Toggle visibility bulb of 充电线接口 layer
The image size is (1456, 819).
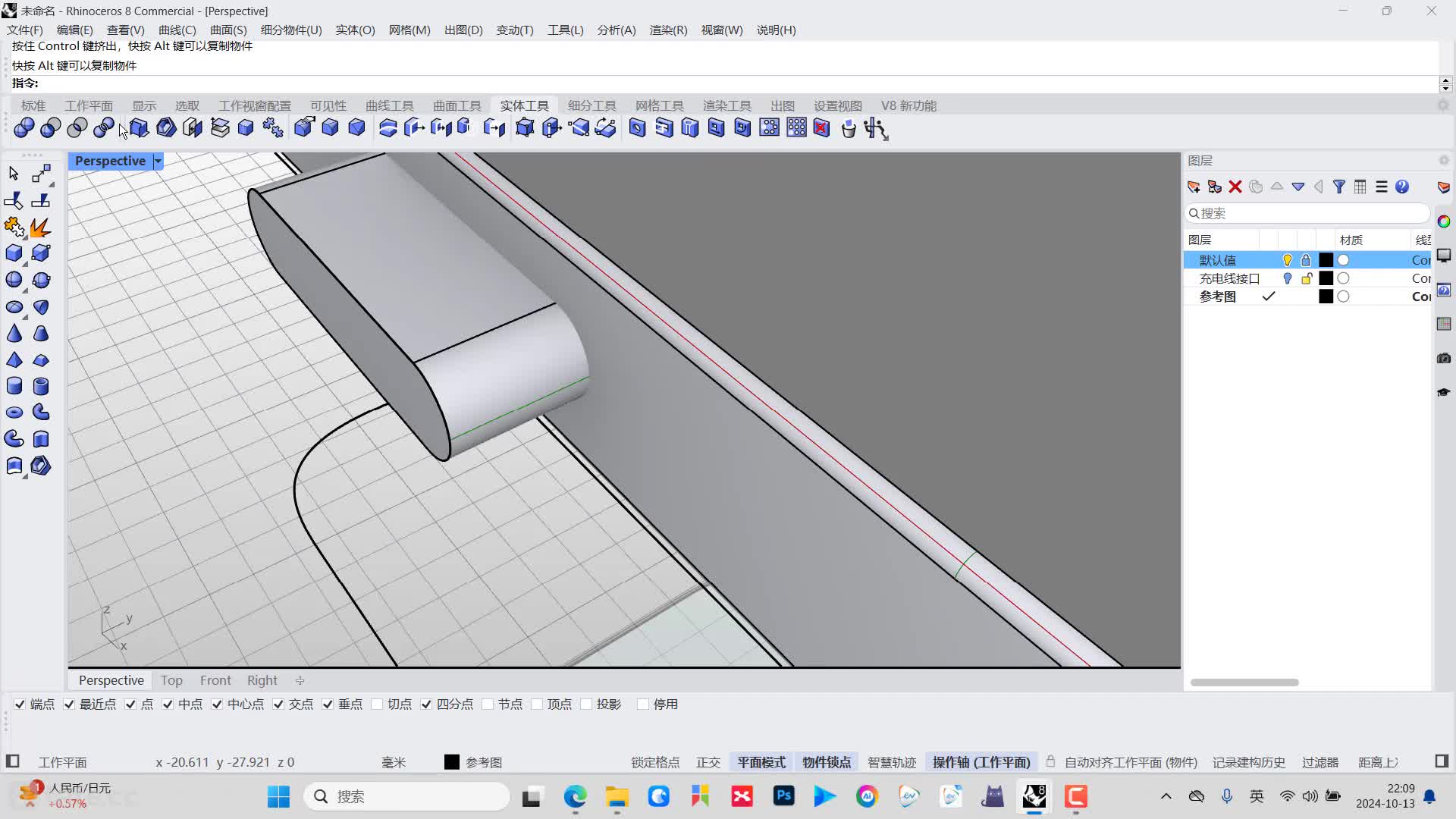pos(1287,278)
